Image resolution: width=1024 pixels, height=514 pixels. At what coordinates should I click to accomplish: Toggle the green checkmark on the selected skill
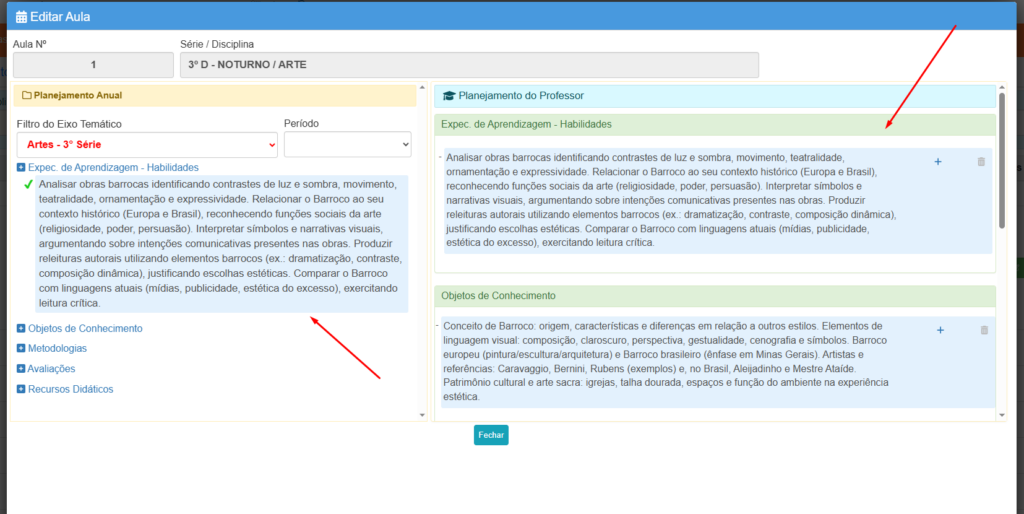[x=28, y=185]
